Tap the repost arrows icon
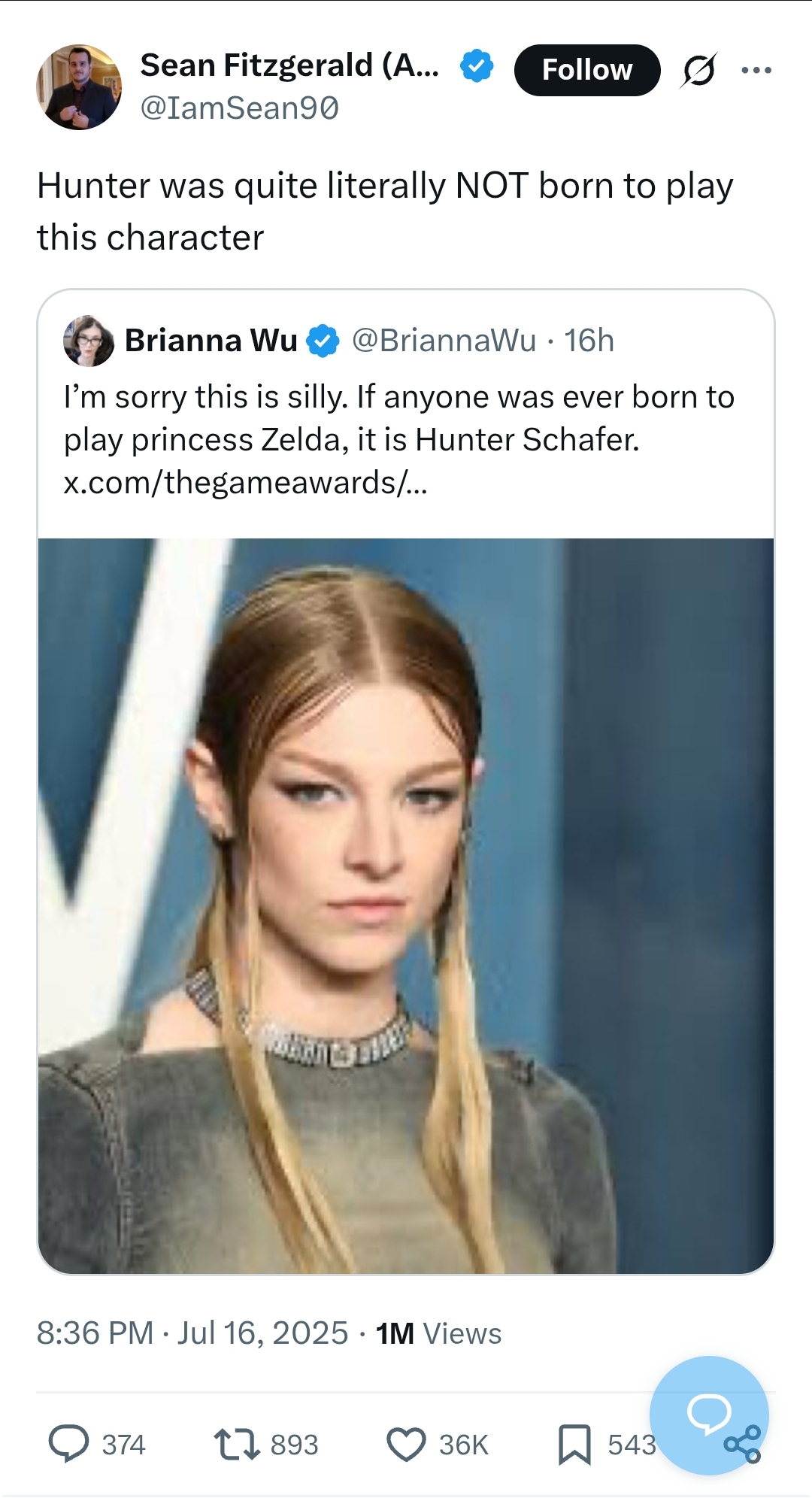 [237, 1445]
